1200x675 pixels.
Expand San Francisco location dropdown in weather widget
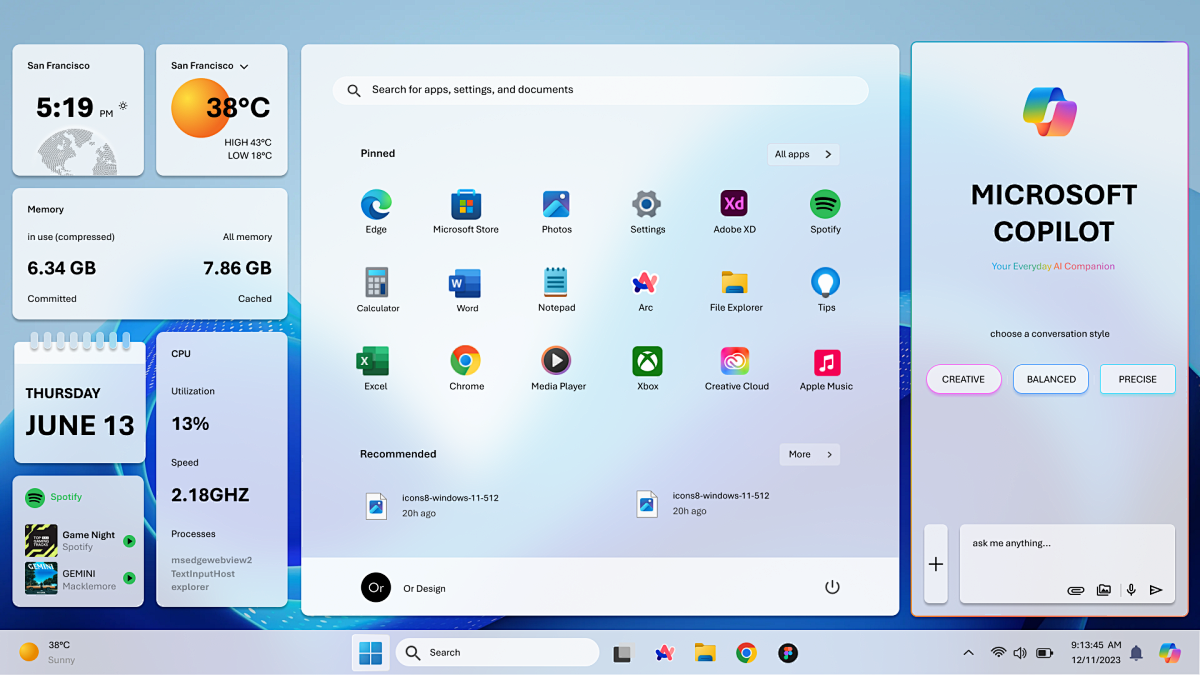[x=244, y=67]
